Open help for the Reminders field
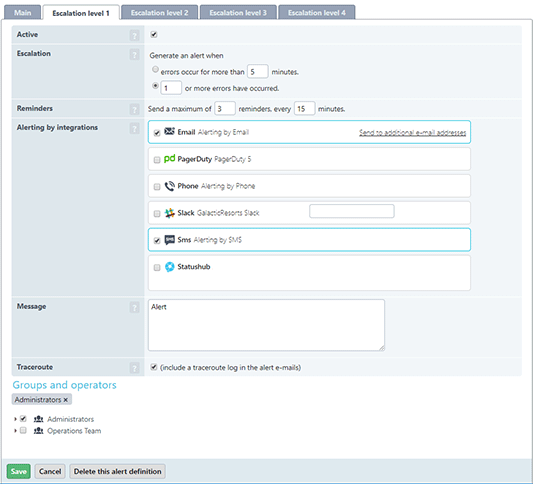This screenshot has height=484, width=533. (135, 109)
